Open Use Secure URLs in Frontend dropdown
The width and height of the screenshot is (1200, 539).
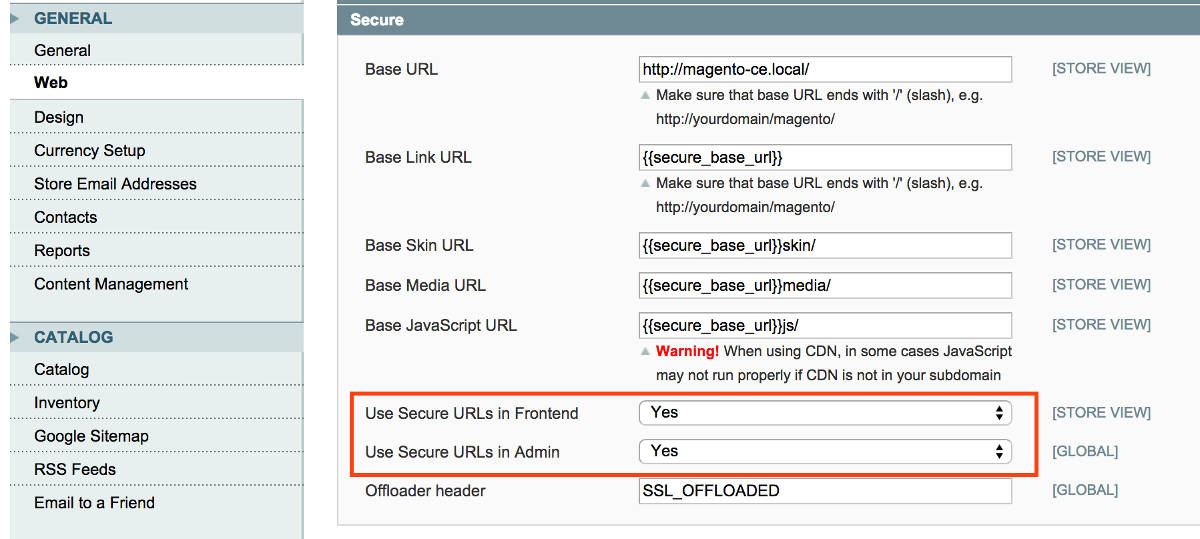click(825, 412)
